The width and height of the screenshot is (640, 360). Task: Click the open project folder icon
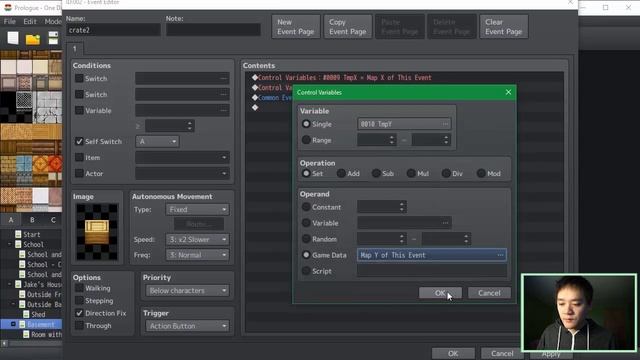33,38
